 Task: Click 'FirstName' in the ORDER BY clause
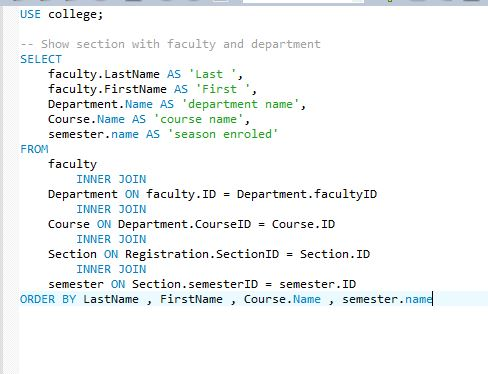point(191,299)
